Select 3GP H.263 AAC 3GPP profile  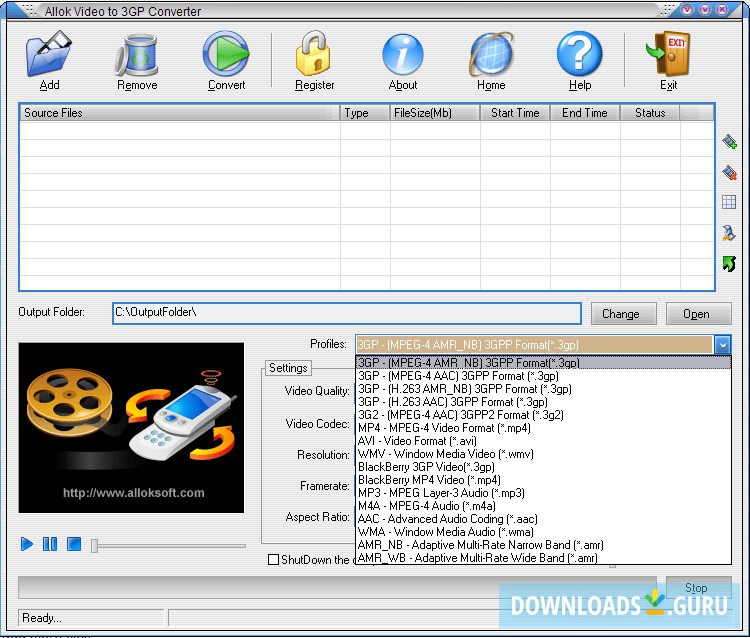(x=543, y=401)
